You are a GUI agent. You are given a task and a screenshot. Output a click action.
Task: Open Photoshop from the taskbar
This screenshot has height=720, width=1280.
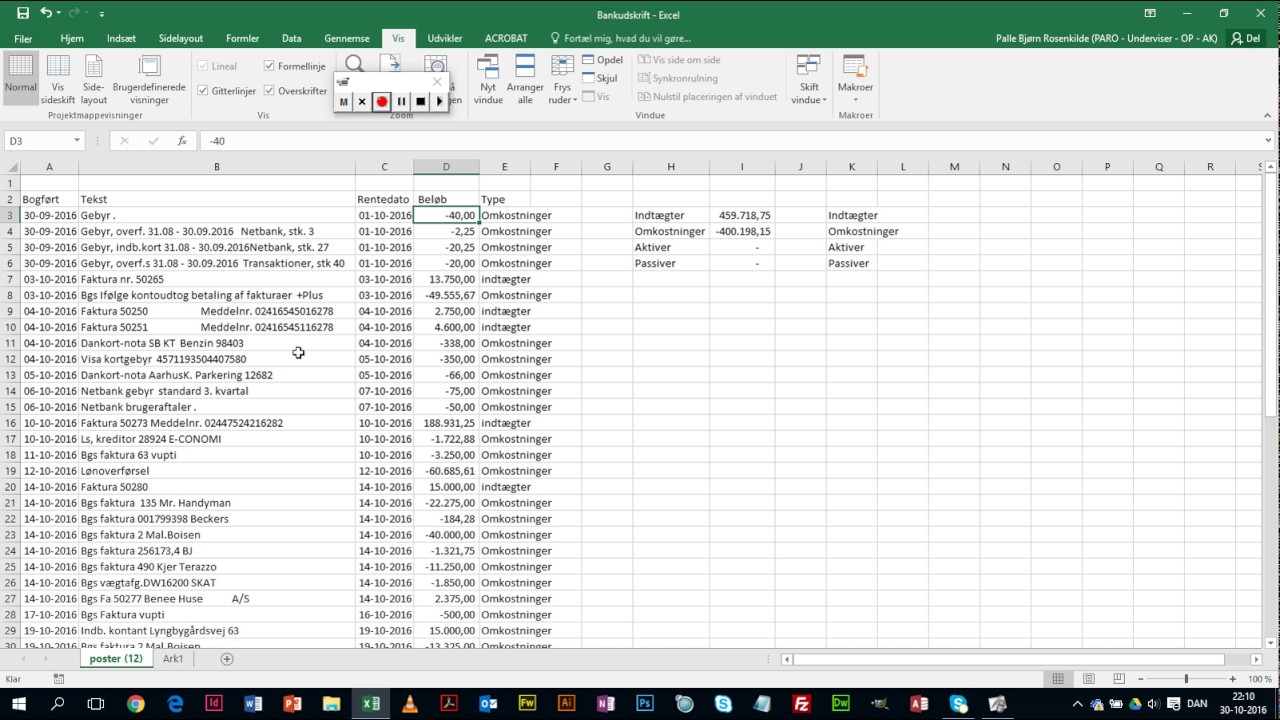(x=645, y=704)
